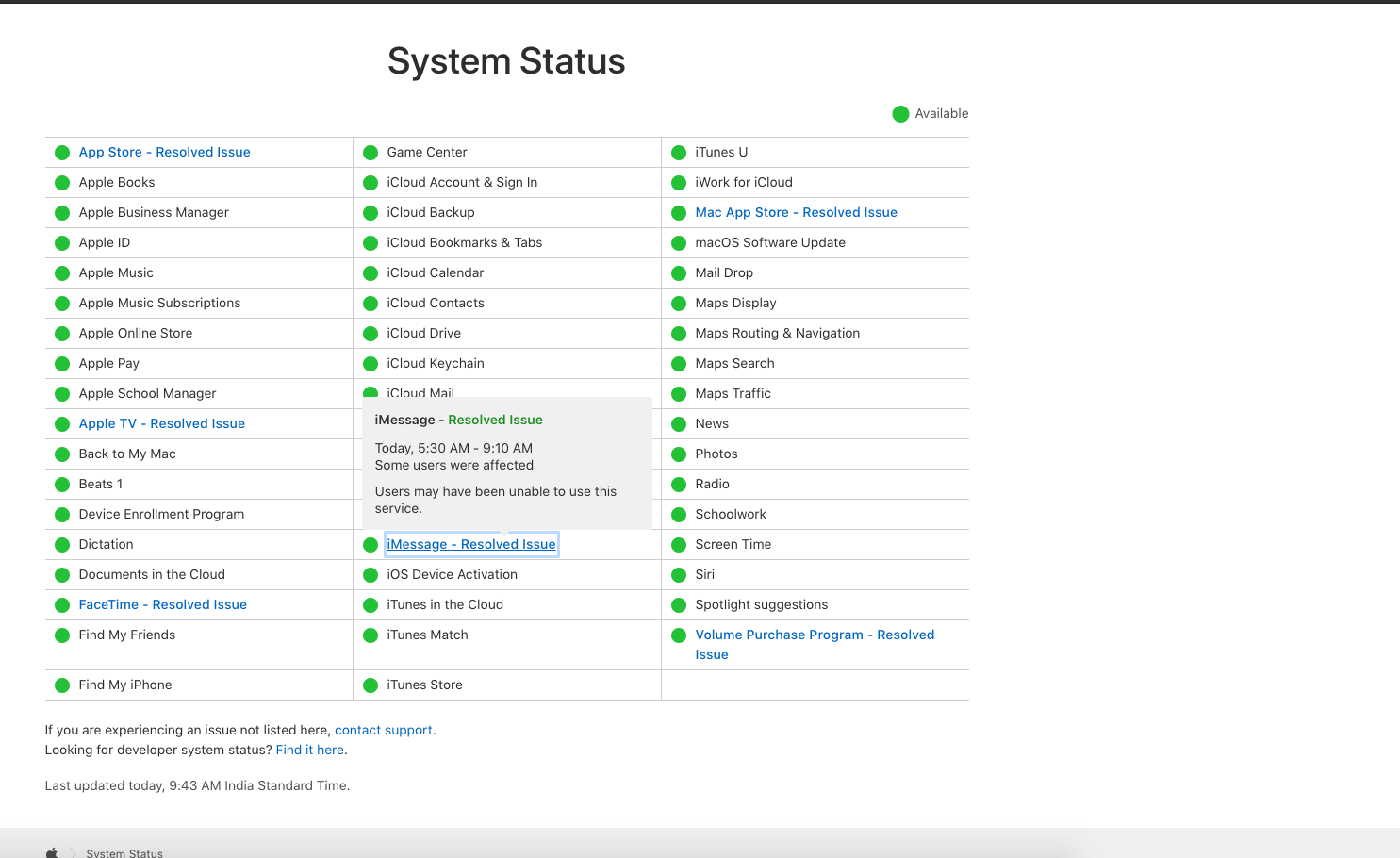Image resolution: width=1400 pixels, height=858 pixels.
Task: Select the green indicator for Apple Music
Action: coord(62,273)
